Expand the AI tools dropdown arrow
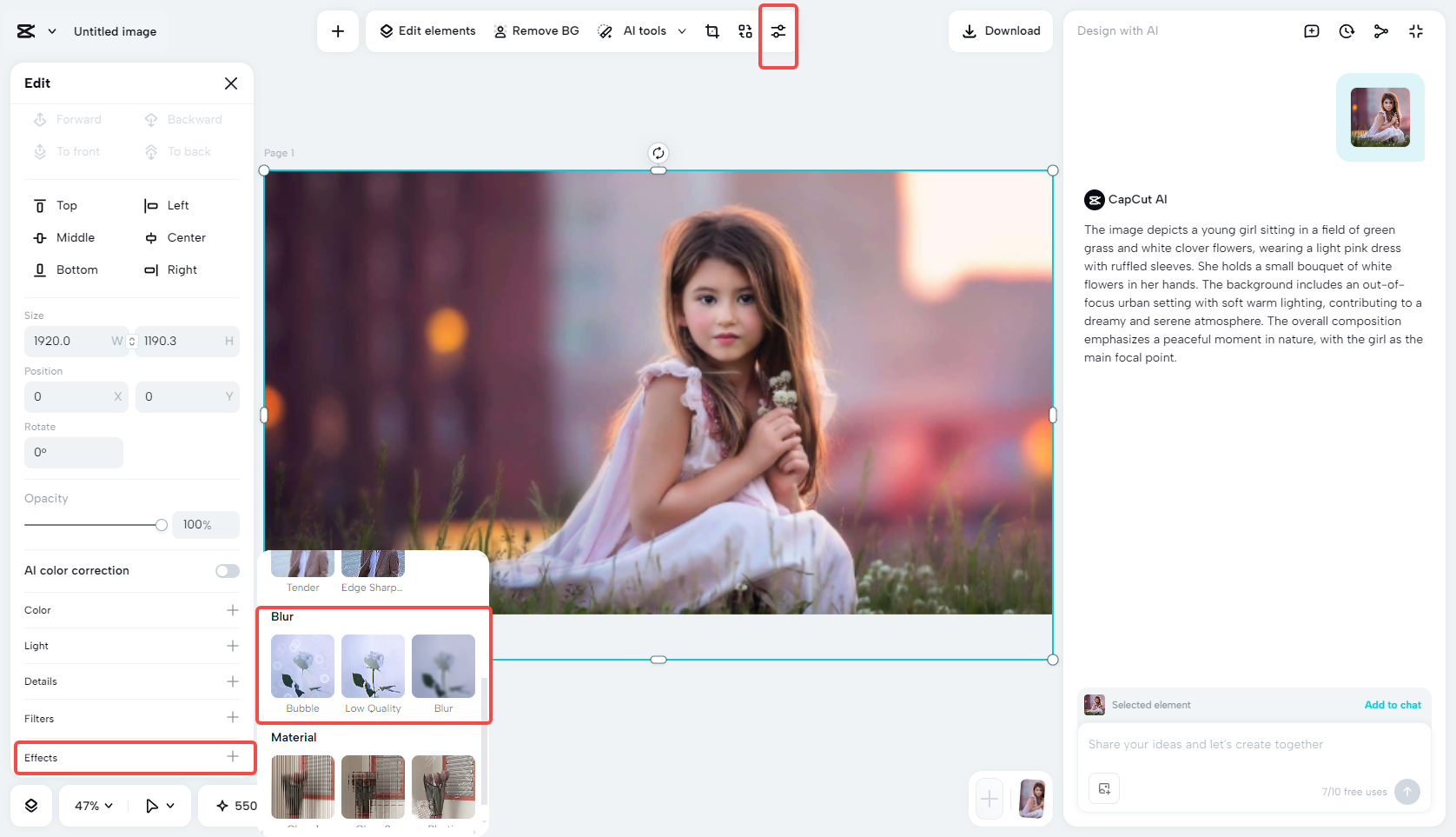 click(x=683, y=30)
